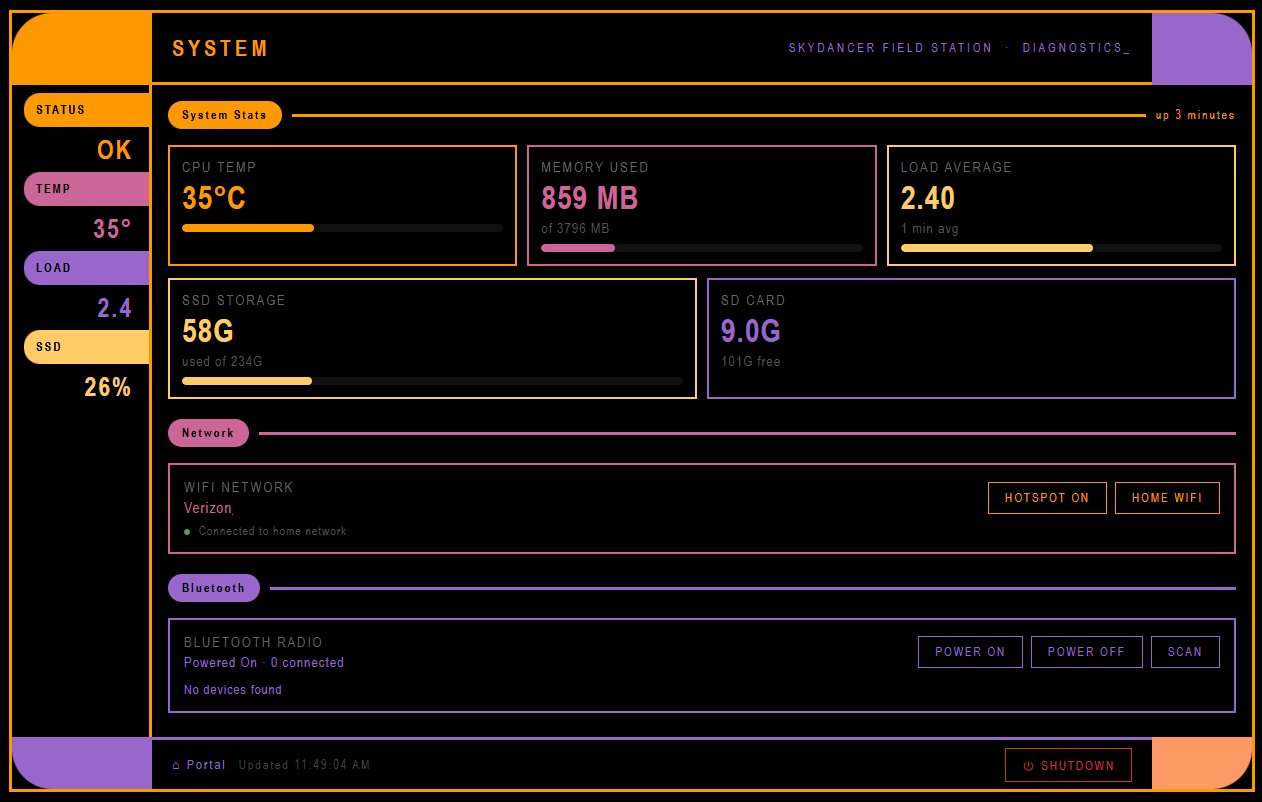Click the Network section label
The height and width of the screenshot is (802, 1262).
coord(208,433)
